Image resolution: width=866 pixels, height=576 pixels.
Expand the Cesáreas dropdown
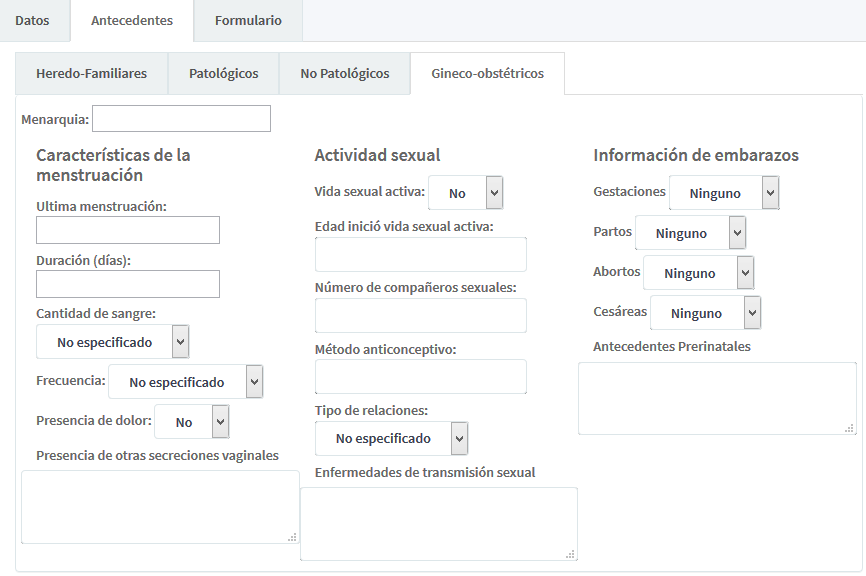(x=706, y=313)
